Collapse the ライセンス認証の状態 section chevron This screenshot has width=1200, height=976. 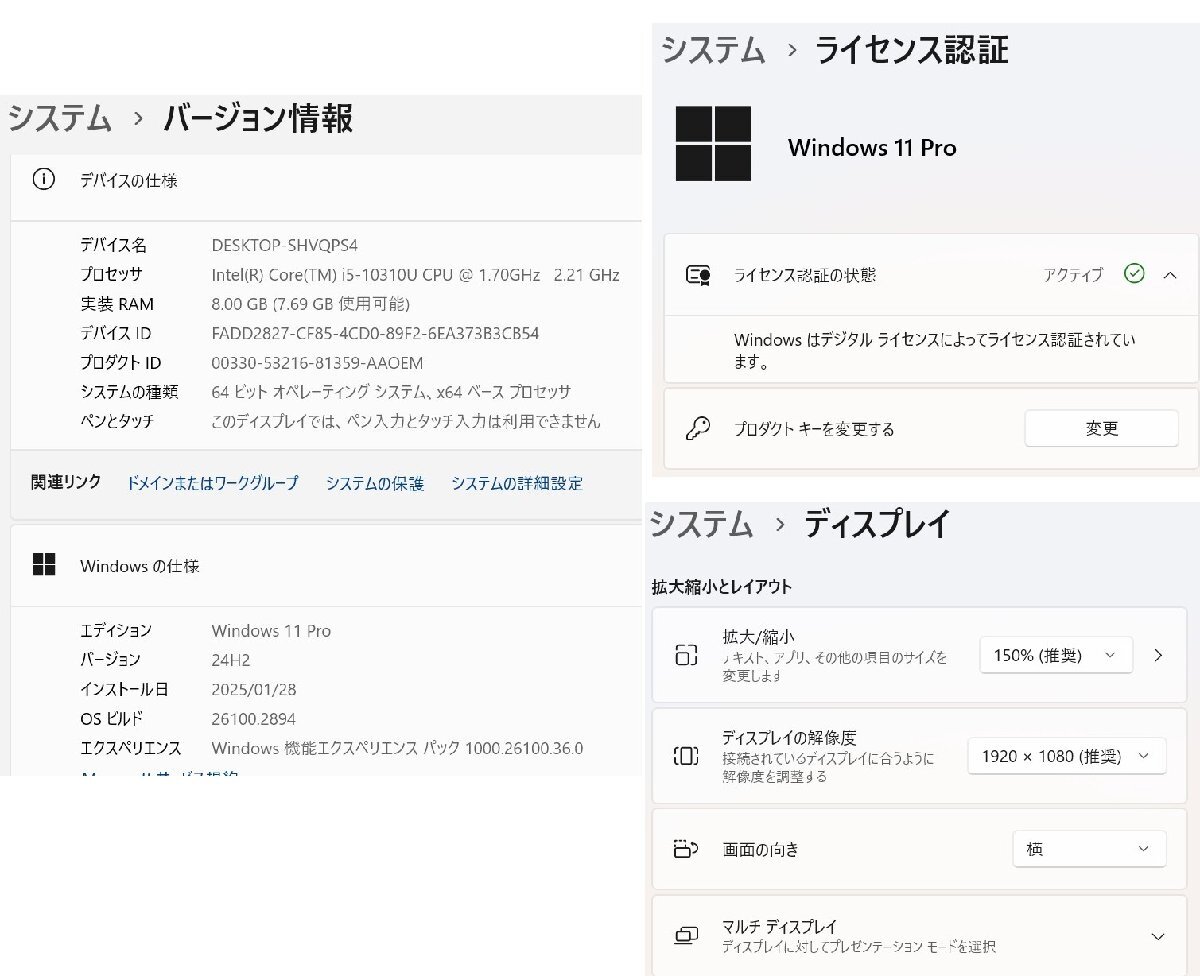point(1170,275)
